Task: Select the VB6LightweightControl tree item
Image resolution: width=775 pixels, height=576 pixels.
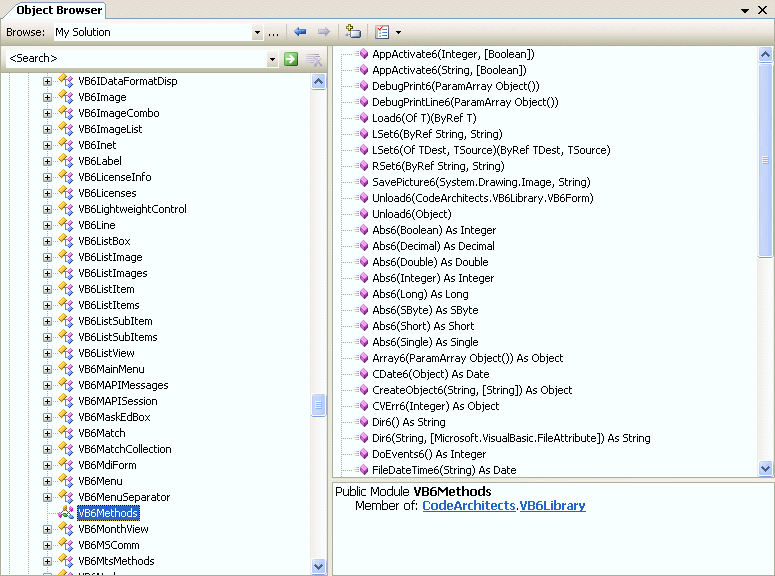Action: tap(132, 209)
